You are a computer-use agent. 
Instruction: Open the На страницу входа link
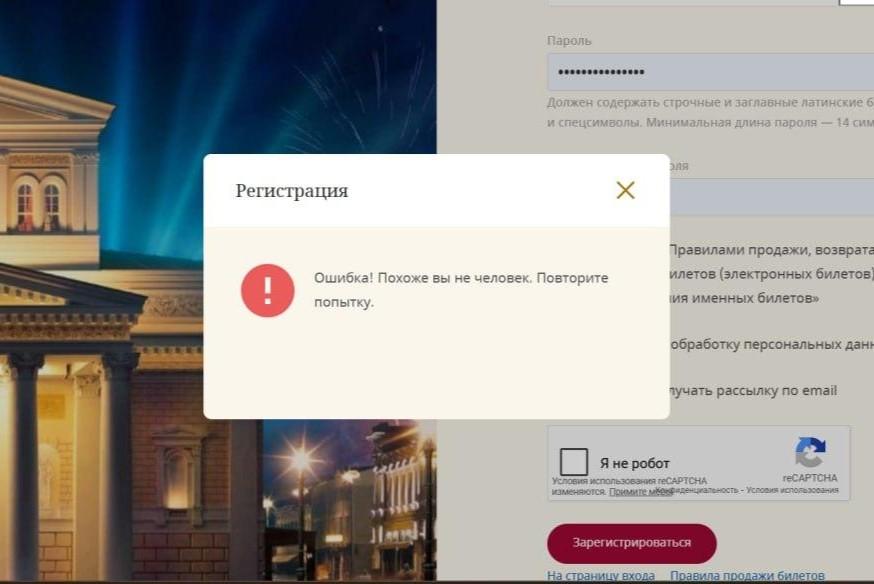click(601, 576)
